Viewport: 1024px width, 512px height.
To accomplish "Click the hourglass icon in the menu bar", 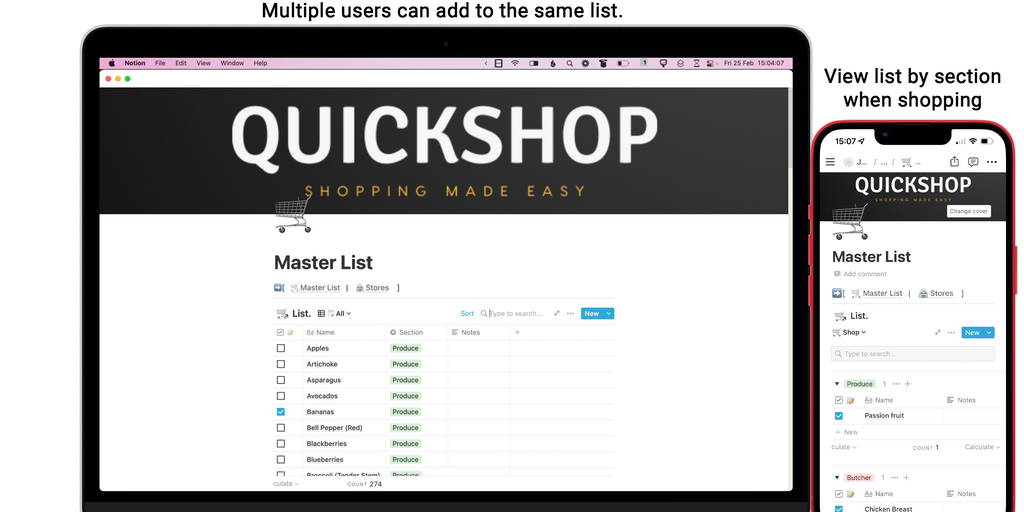I will [696, 63].
